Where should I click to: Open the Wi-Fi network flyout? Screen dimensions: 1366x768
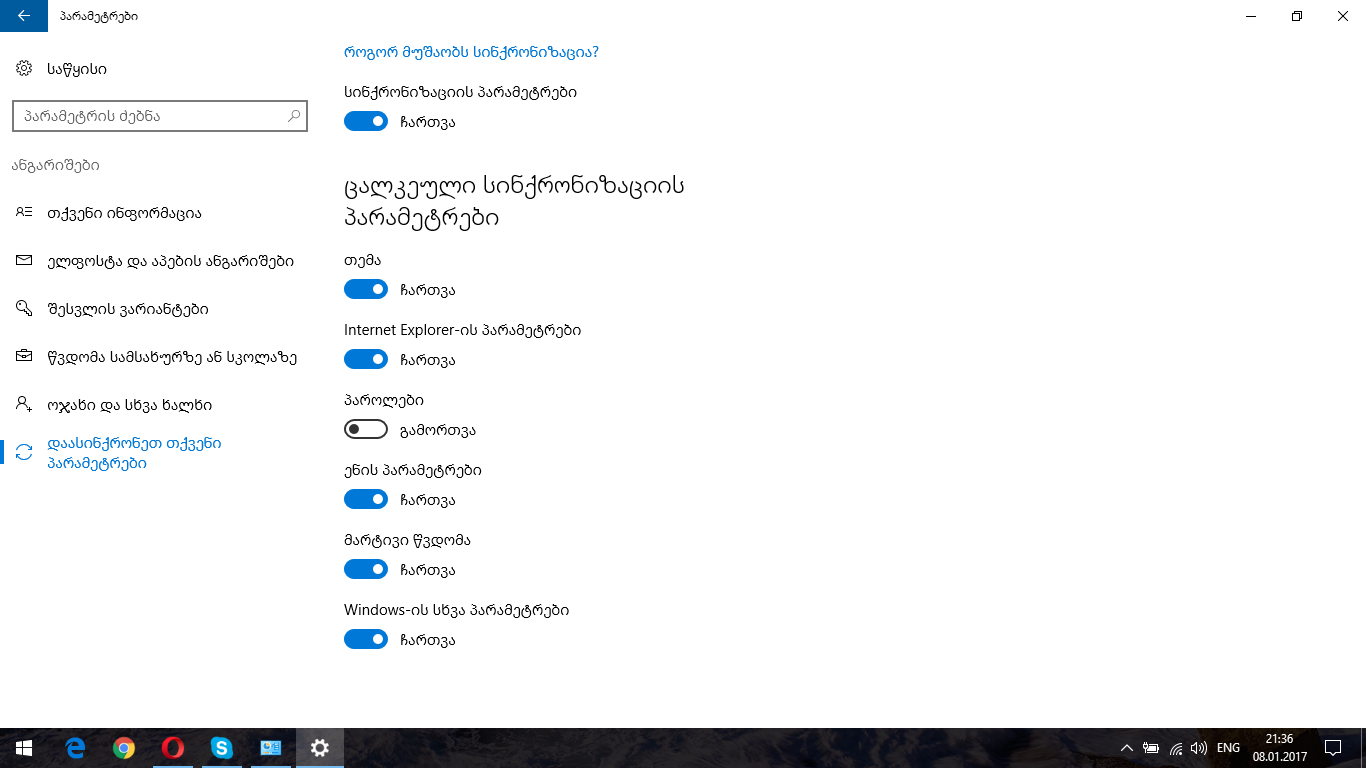pyautogui.click(x=1176, y=748)
